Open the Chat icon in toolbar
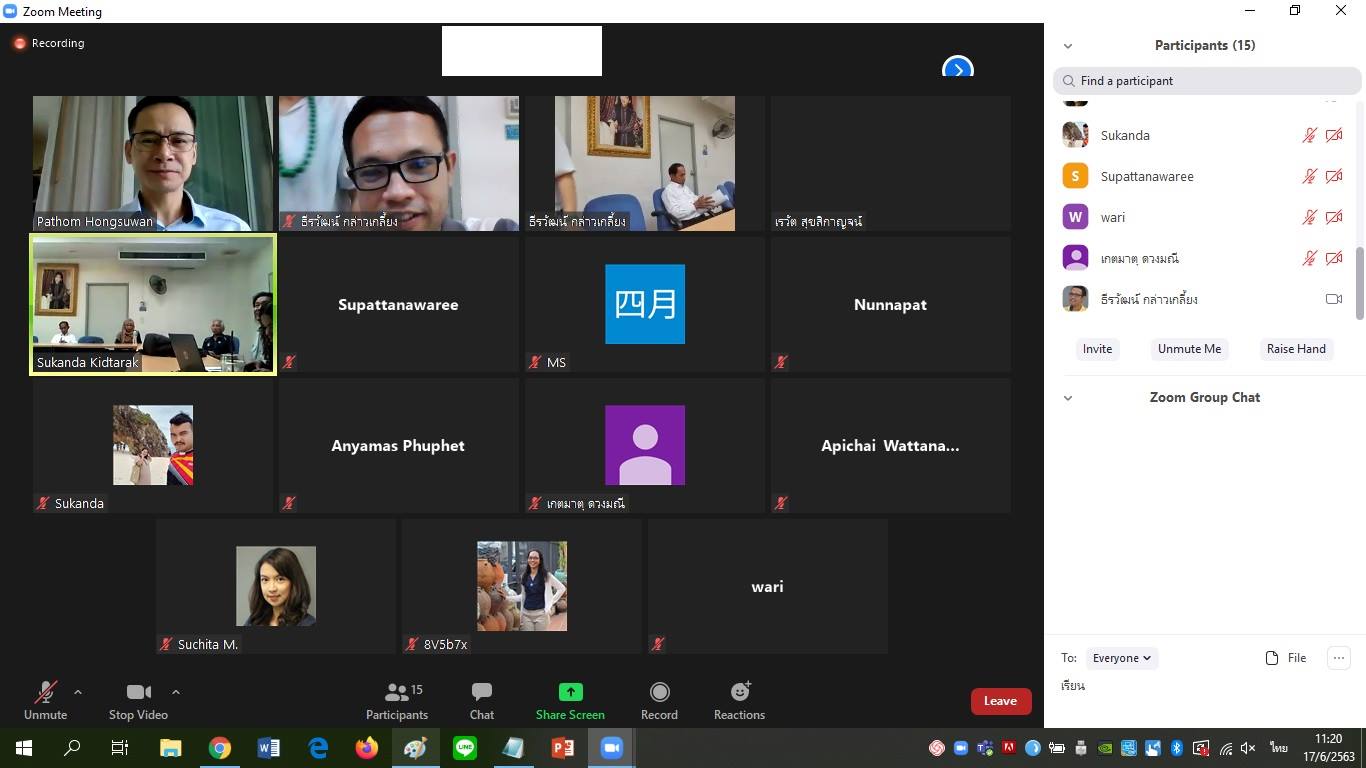This screenshot has height=768, width=1366. 482,692
